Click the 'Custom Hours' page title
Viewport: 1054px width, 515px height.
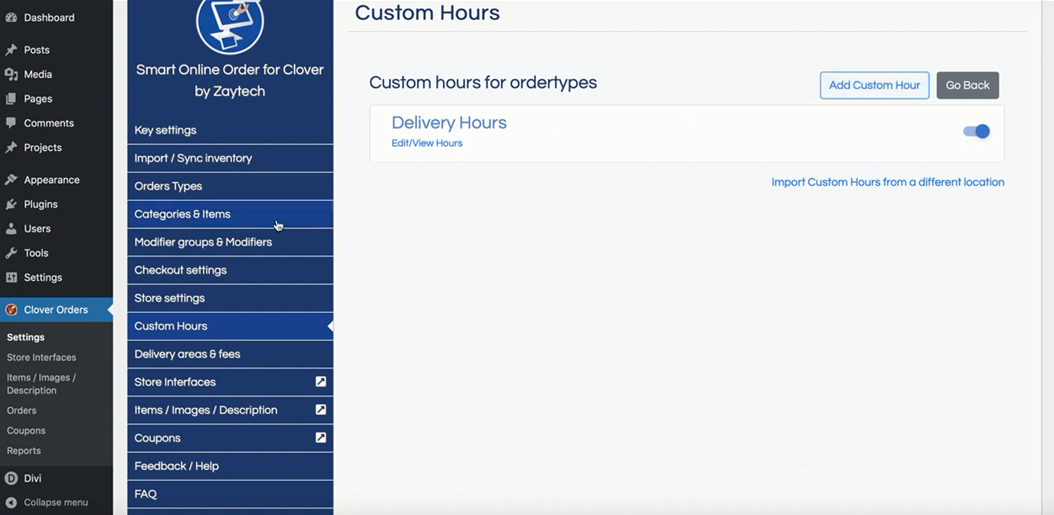[428, 13]
